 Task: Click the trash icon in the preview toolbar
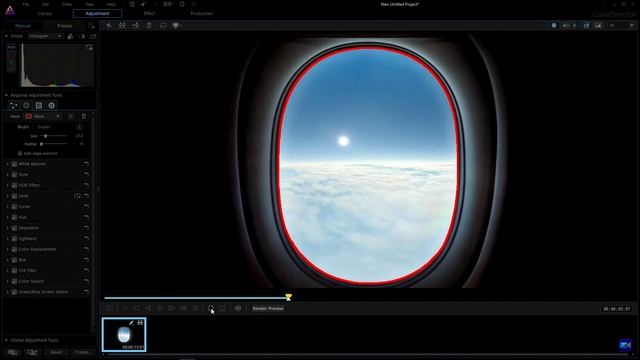point(149,25)
